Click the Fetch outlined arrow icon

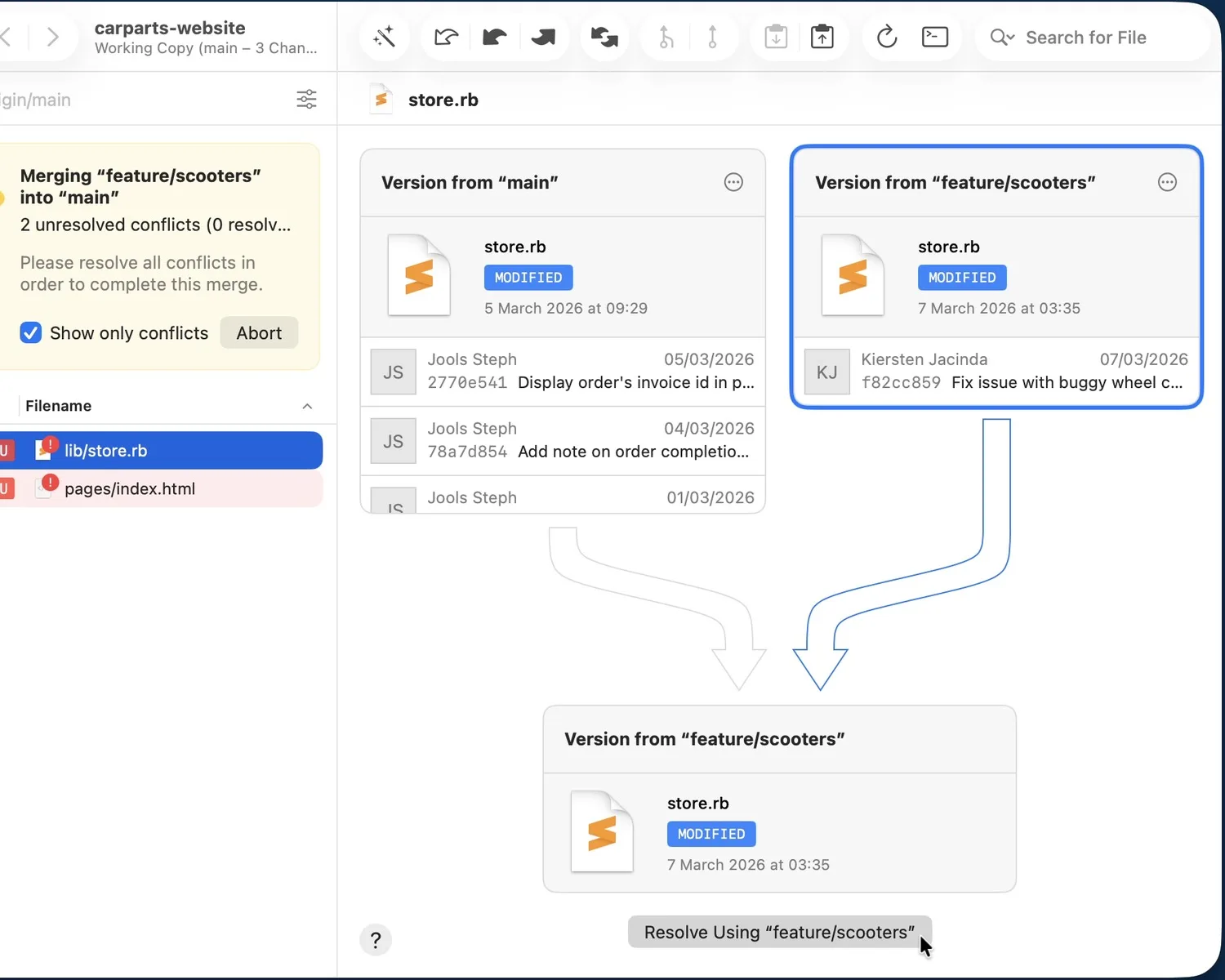(446, 37)
